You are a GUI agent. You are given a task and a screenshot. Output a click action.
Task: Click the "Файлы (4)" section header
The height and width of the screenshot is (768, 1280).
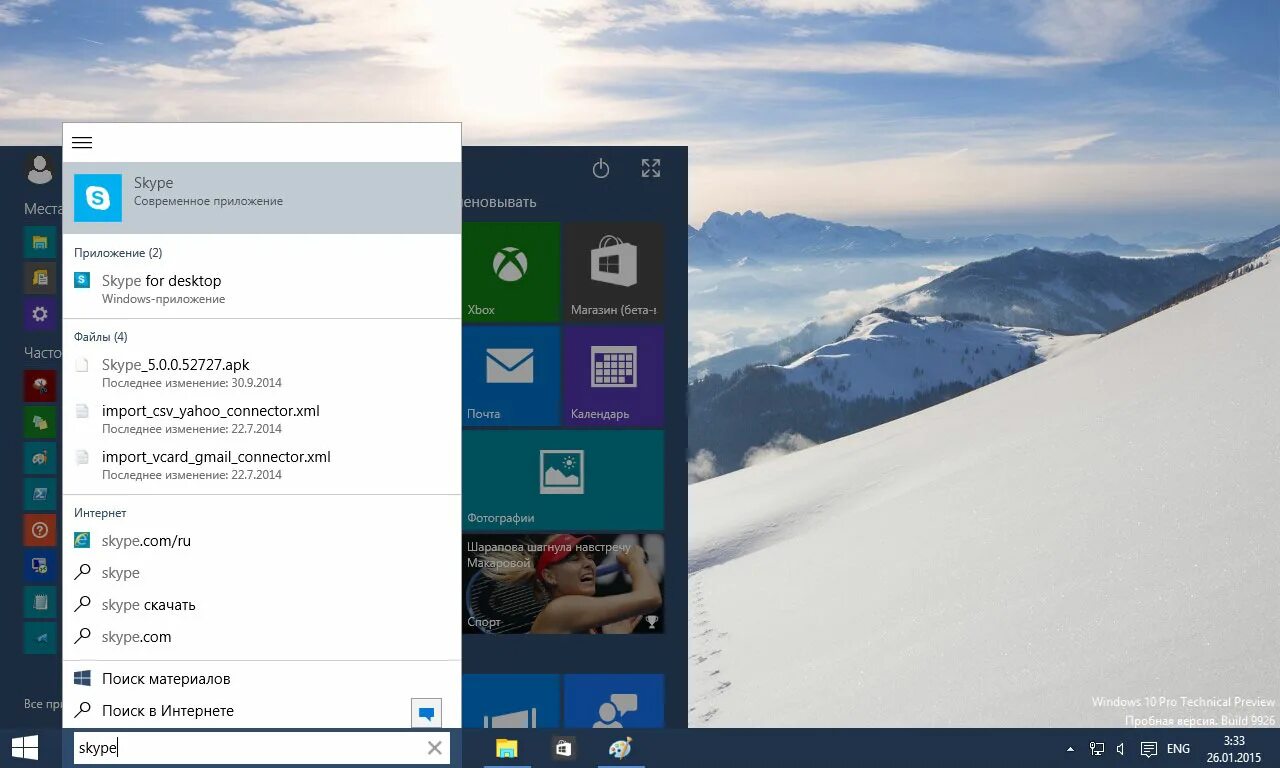tap(101, 337)
